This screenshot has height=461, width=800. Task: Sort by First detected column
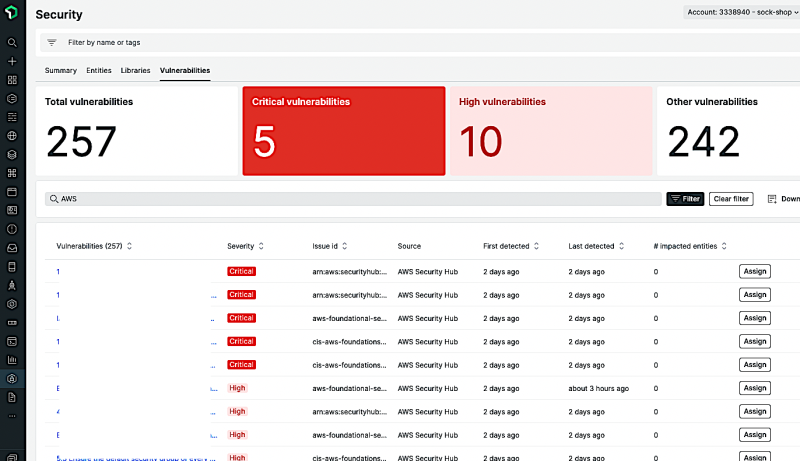point(537,246)
